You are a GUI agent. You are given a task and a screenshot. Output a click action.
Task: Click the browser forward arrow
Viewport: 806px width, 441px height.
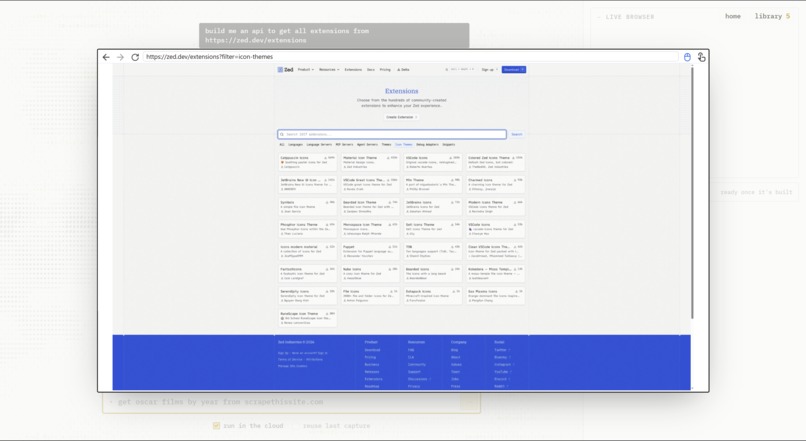coord(120,57)
